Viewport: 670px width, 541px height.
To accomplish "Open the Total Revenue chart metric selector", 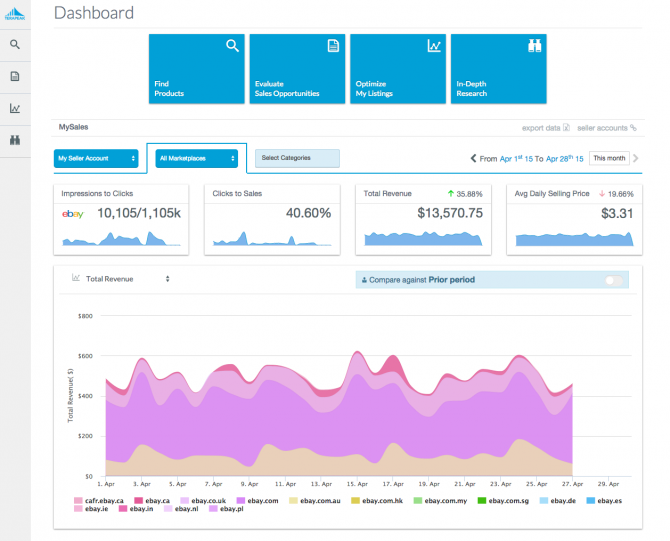I will pyautogui.click(x=127, y=279).
